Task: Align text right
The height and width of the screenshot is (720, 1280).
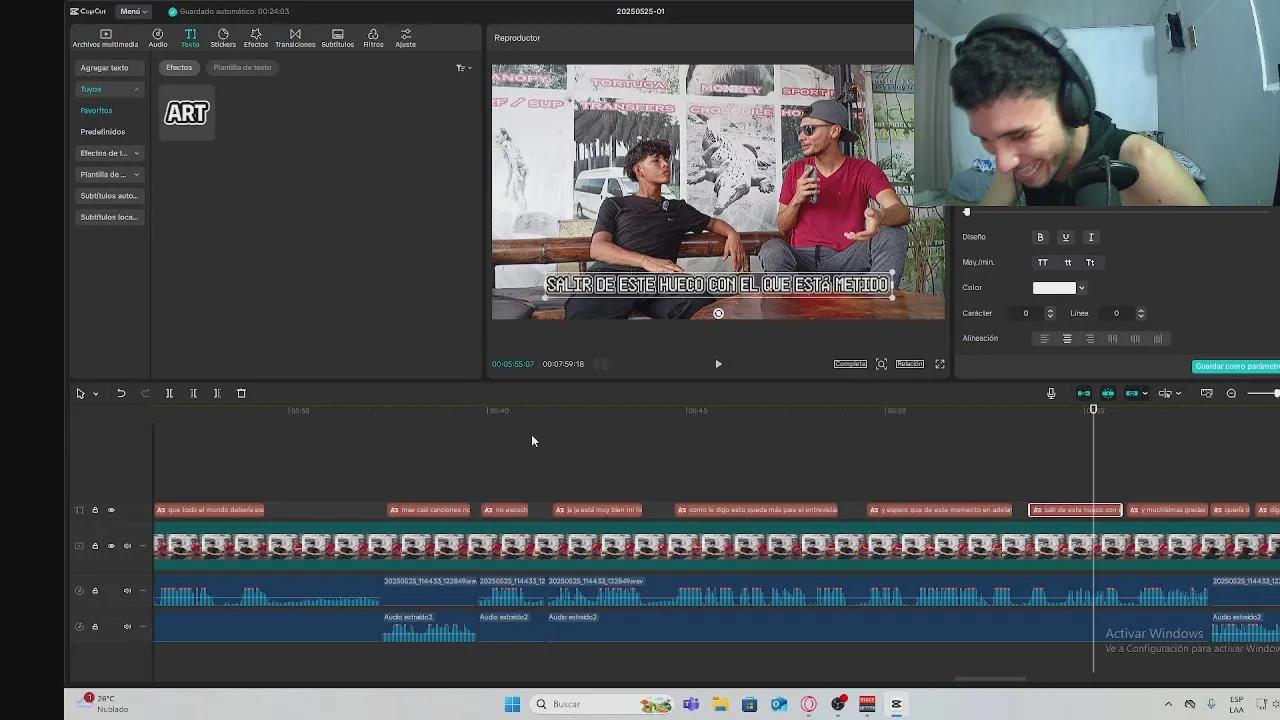Action: click(x=1090, y=339)
